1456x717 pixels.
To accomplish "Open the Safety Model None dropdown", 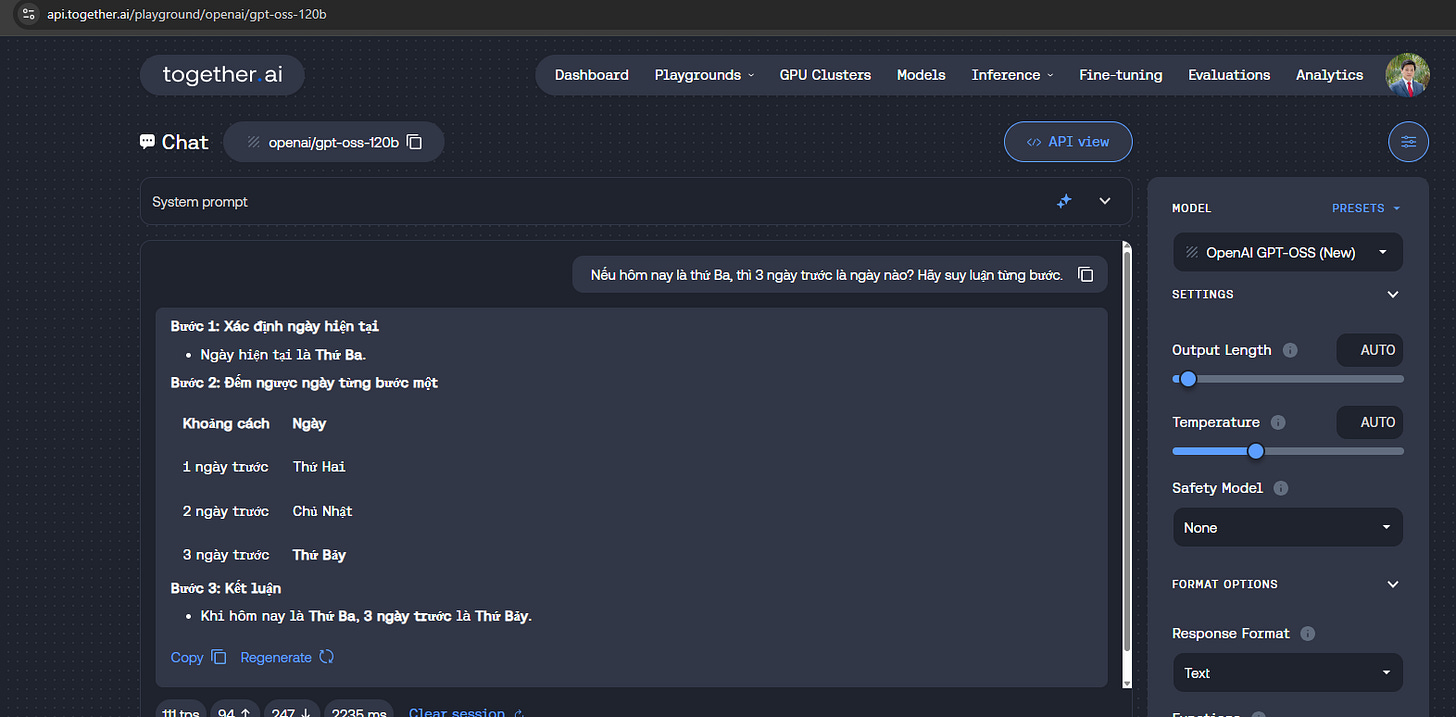I will click(1288, 527).
